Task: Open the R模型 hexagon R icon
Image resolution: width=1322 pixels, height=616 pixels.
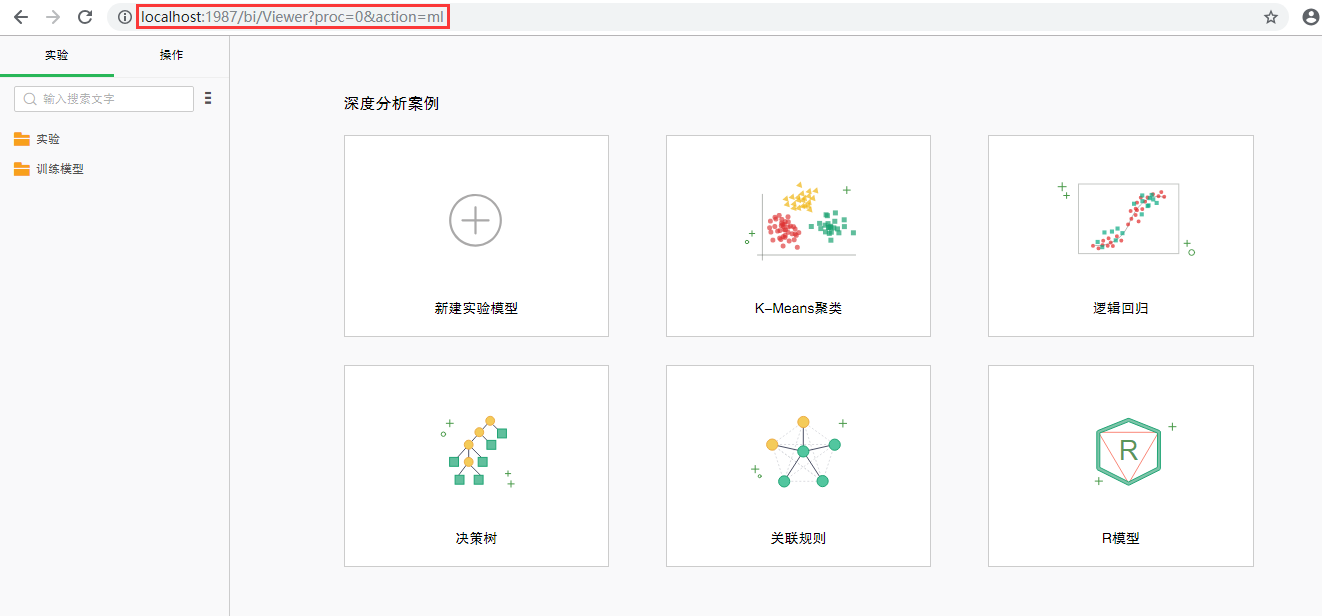Action: pos(1120,450)
